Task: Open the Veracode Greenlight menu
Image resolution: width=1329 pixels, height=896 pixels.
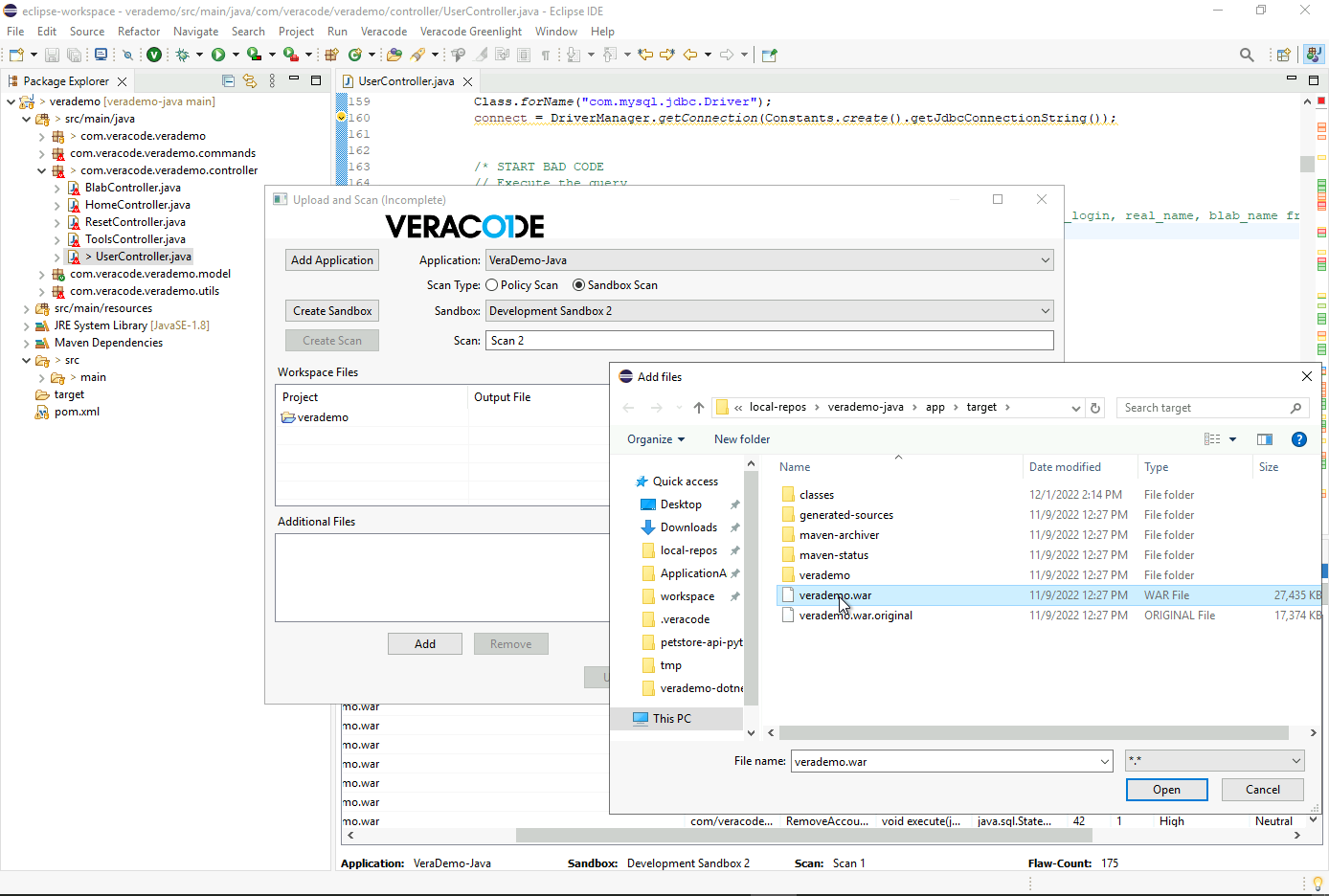Action: tap(471, 32)
